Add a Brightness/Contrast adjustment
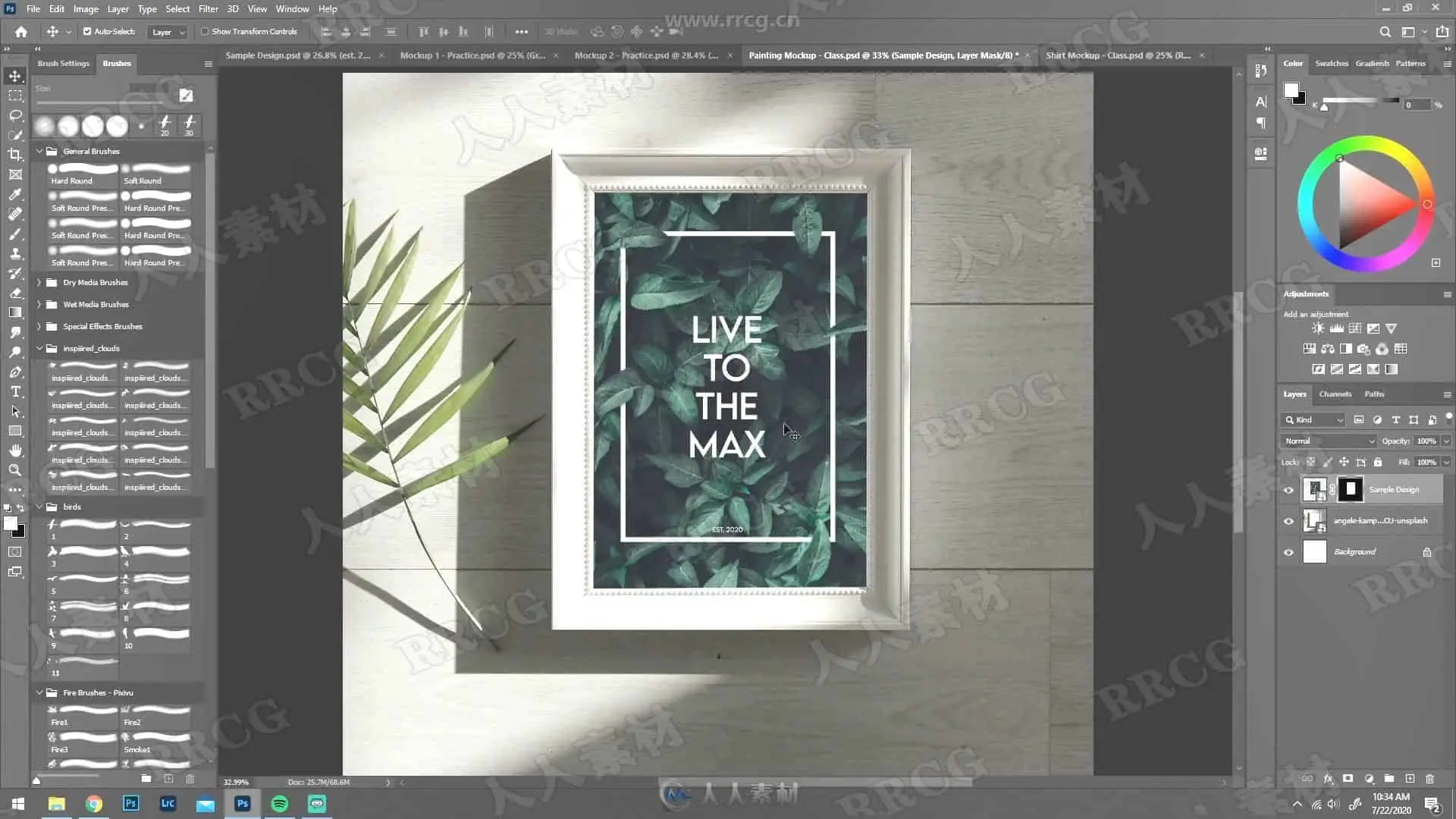Screen dimensions: 1456x819 click(x=1318, y=328)
